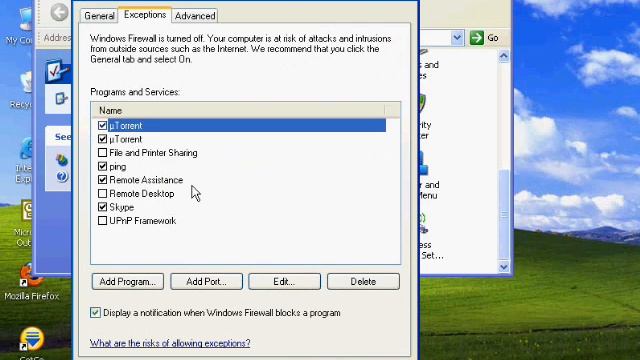Uncheck the highlighted µTorrent entry checkbox
Image resolution: width=640 pixels, height=360 pixels.
tap(102, 125)
